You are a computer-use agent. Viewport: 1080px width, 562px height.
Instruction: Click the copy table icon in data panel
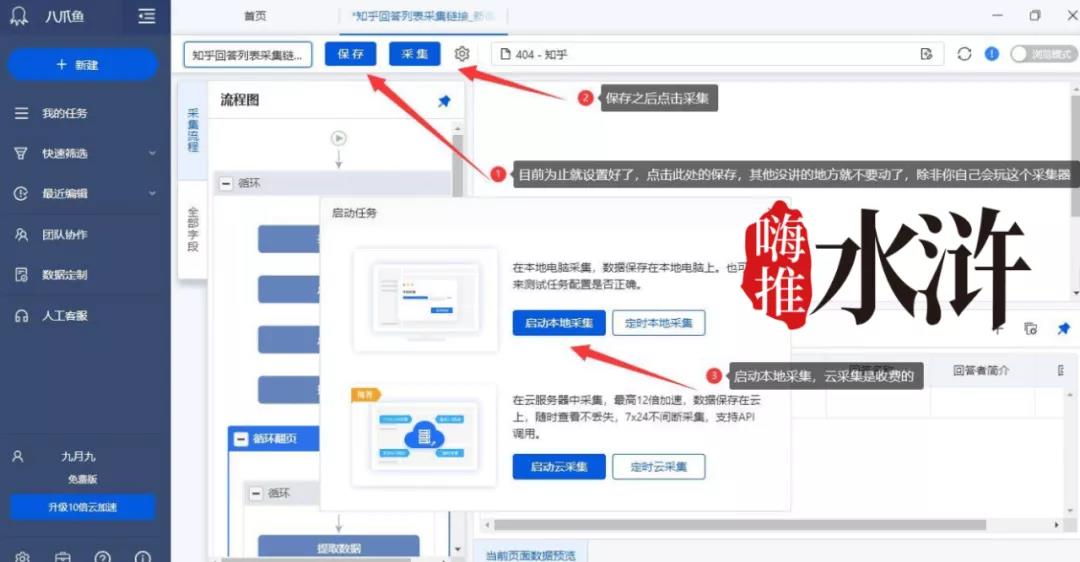[x=1030, y=329]
